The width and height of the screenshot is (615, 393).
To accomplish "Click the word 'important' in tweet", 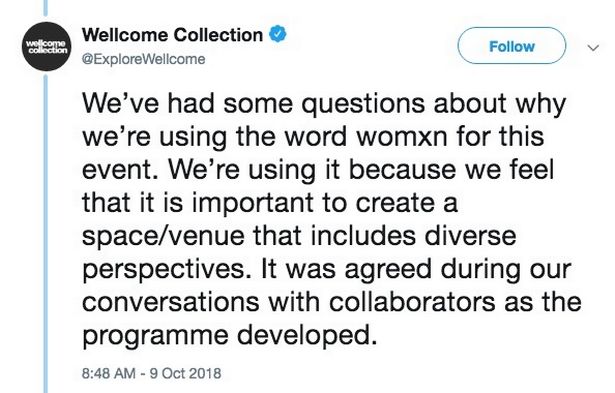I will point(253,203).
